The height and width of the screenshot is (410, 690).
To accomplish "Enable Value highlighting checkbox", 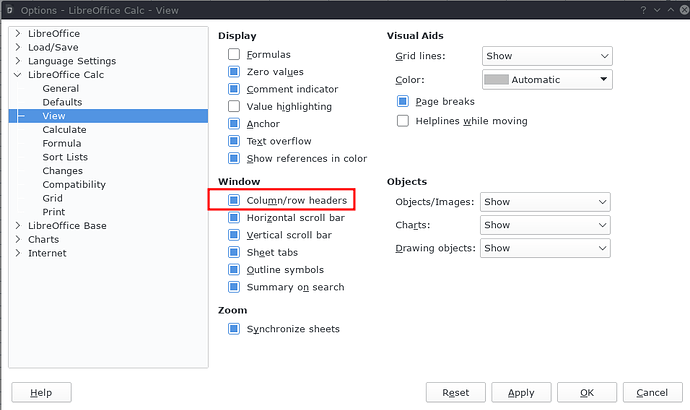I will [x=234, y=106].
